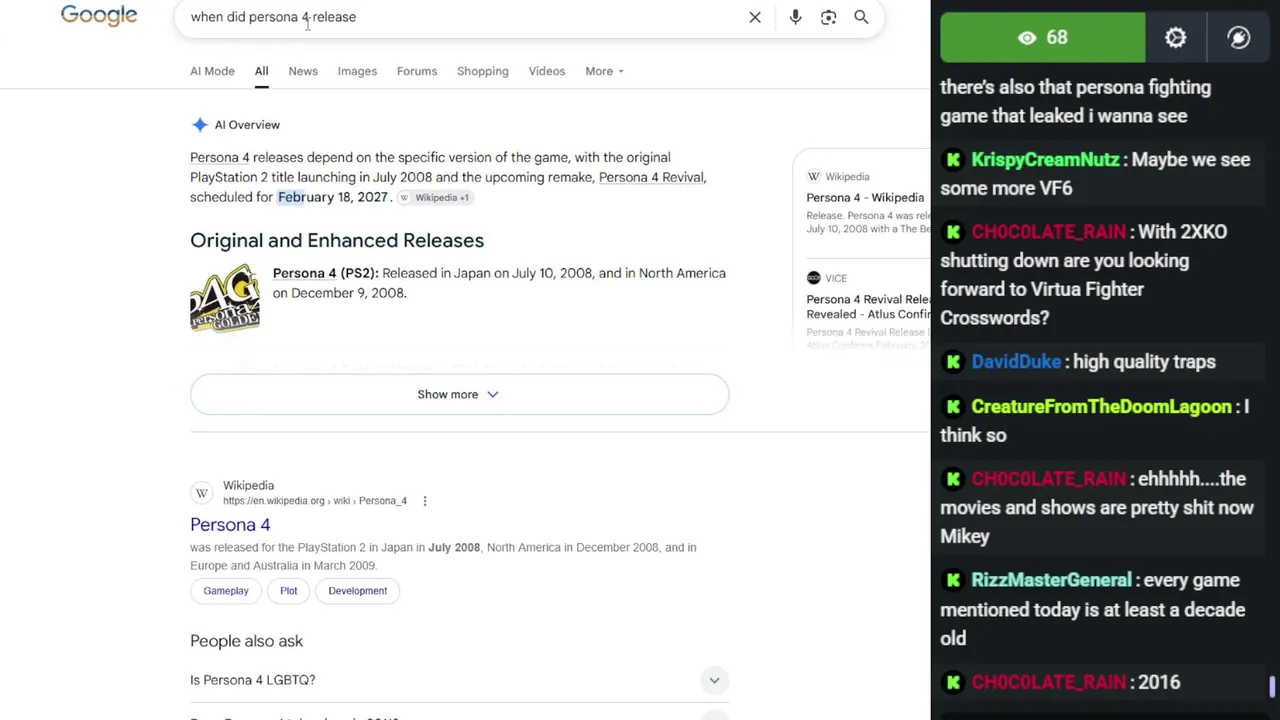
Task: Click the 'AI Overview' label text
Action: tap(247, 125)
